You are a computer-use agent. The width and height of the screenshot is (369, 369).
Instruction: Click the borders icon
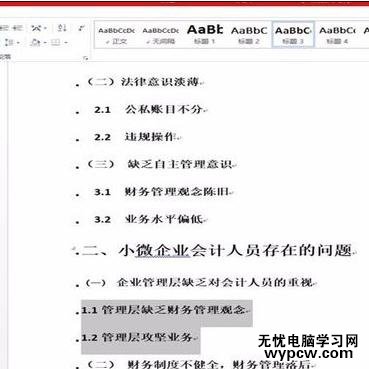coord(56,43)
